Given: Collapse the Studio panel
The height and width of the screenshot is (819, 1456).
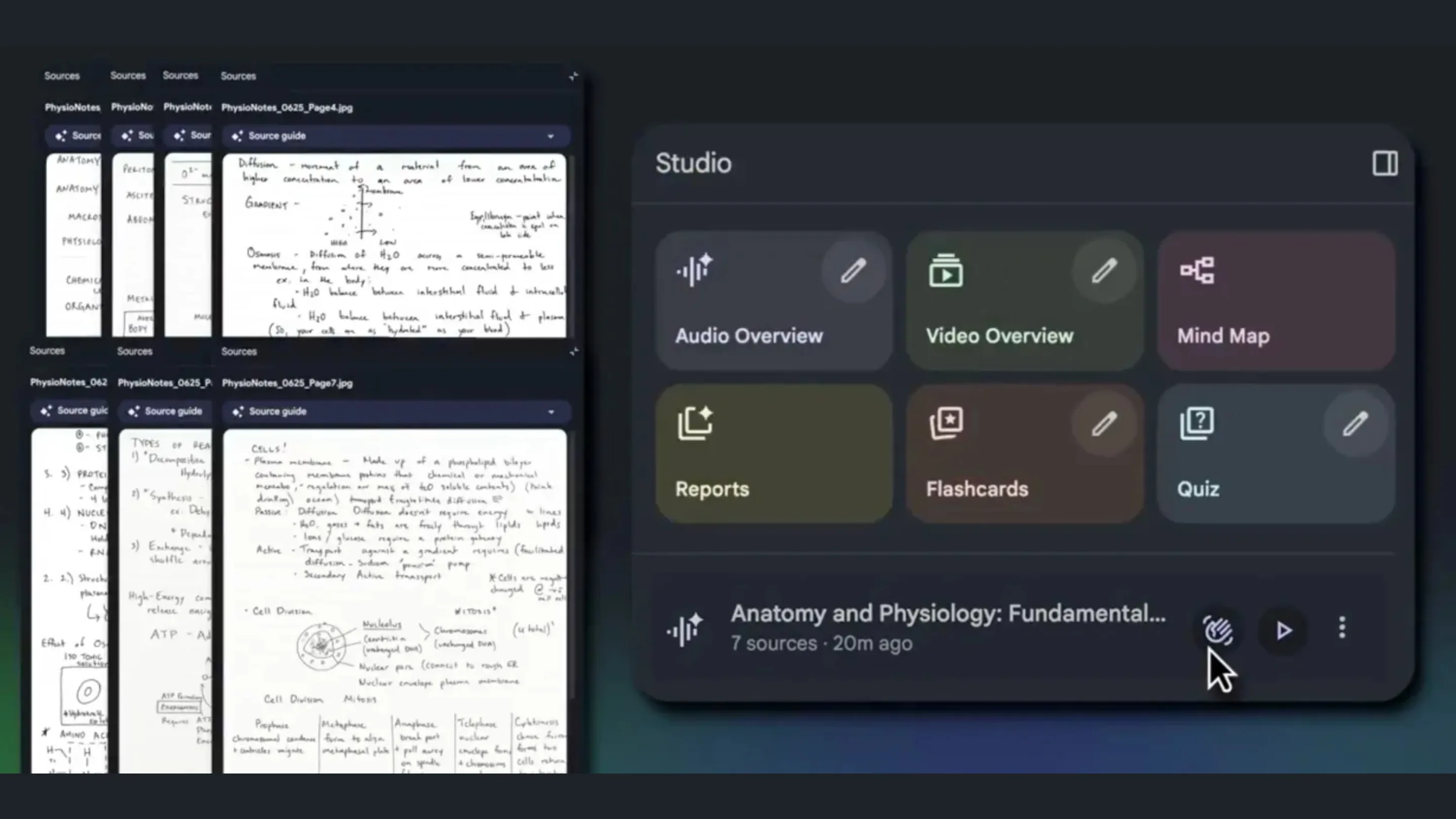Looking at the screenshot, I should point(1385,163).
